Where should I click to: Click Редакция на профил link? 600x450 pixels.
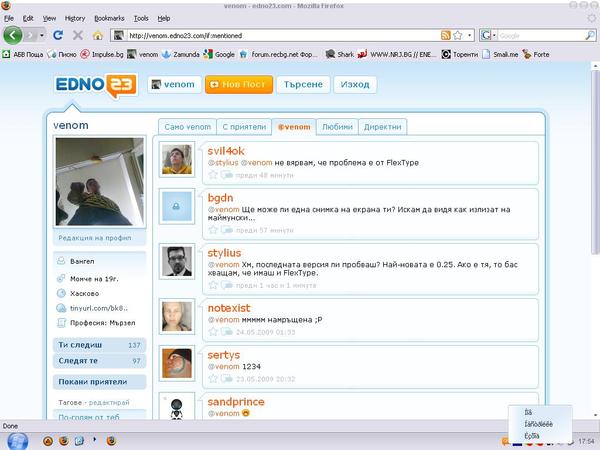coord(95,238)
